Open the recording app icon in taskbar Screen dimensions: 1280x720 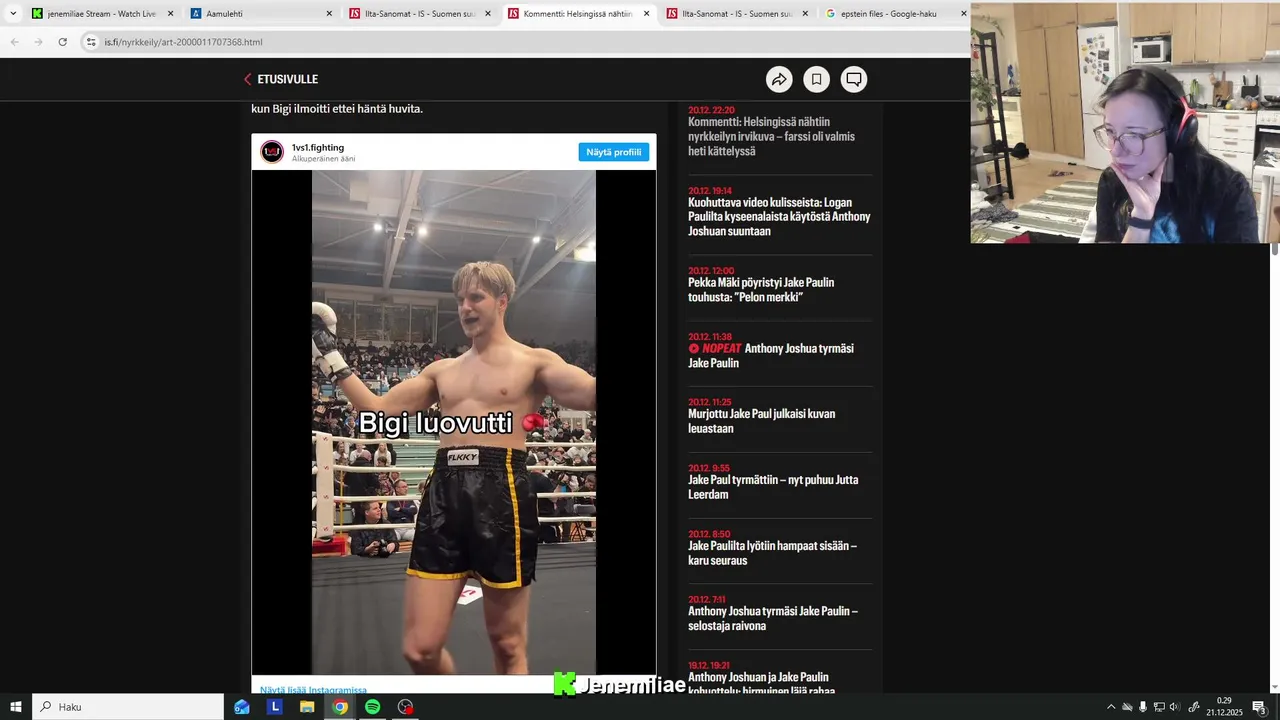click(405, 707)
